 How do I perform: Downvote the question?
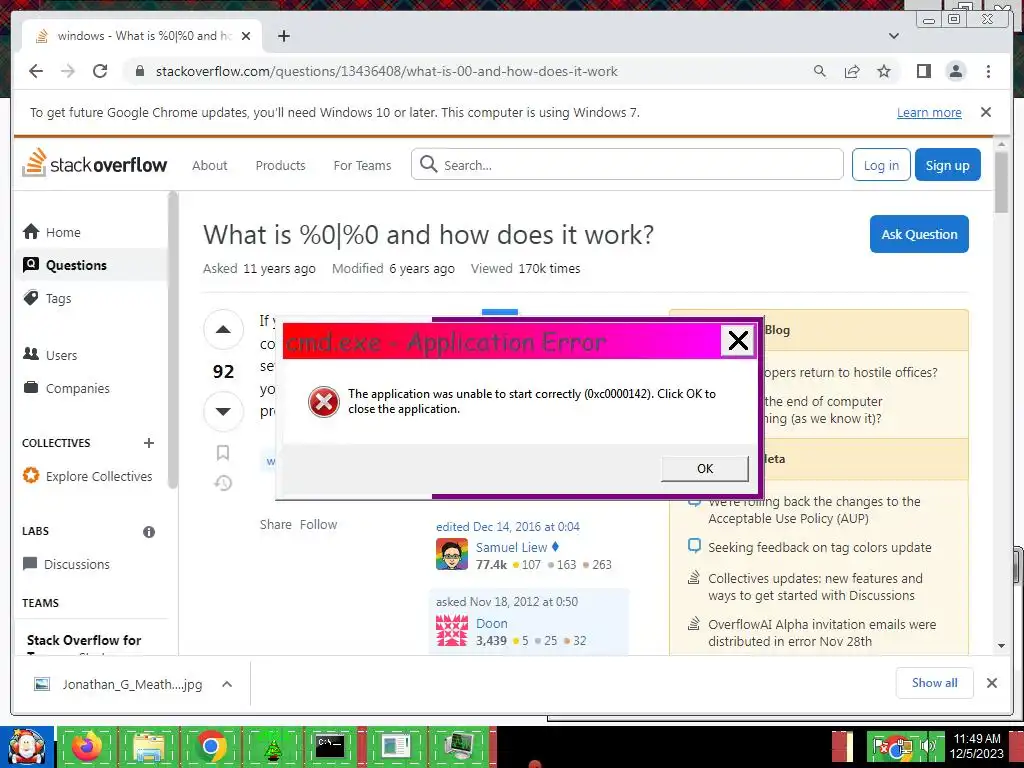(223, 411)
